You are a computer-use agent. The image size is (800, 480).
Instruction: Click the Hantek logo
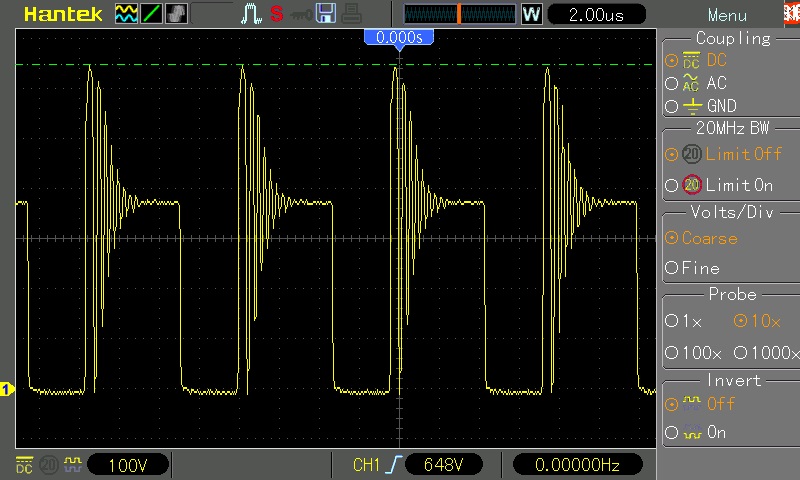pos(63,14)
